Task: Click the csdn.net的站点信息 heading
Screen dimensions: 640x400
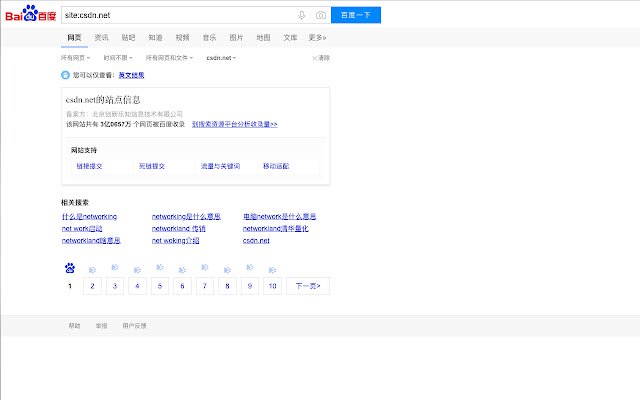Action: pos(103,100)
